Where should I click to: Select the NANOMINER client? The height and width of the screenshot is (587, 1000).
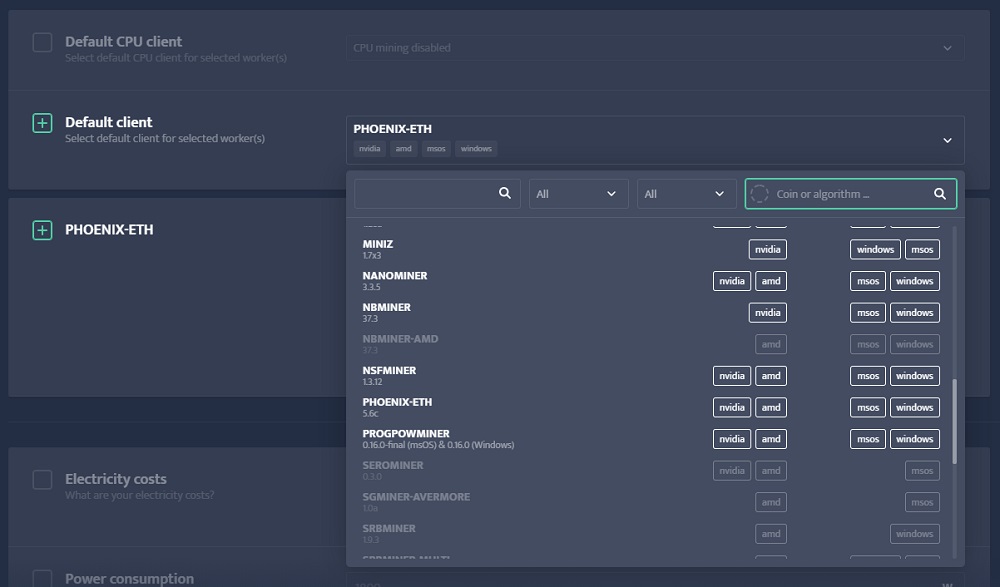tap(651, 281)
